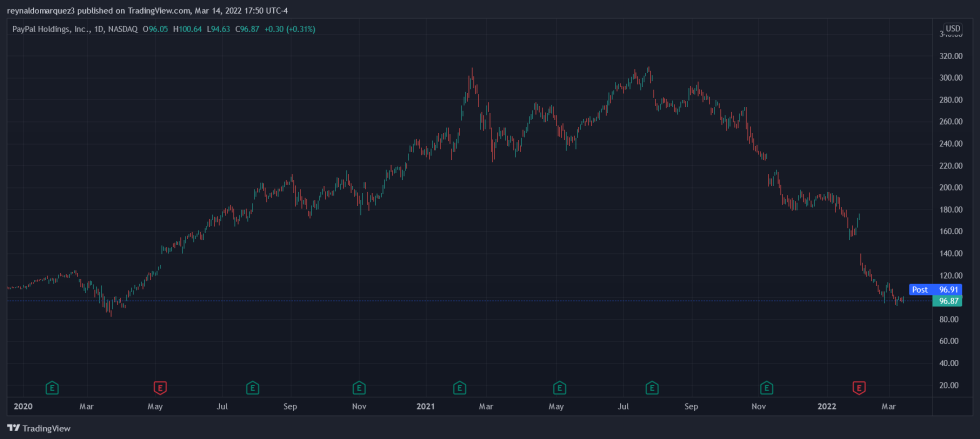Click the earnings marker between Jul and Sep 2020
The image size is (980, 439).
[x=253, y=386]
